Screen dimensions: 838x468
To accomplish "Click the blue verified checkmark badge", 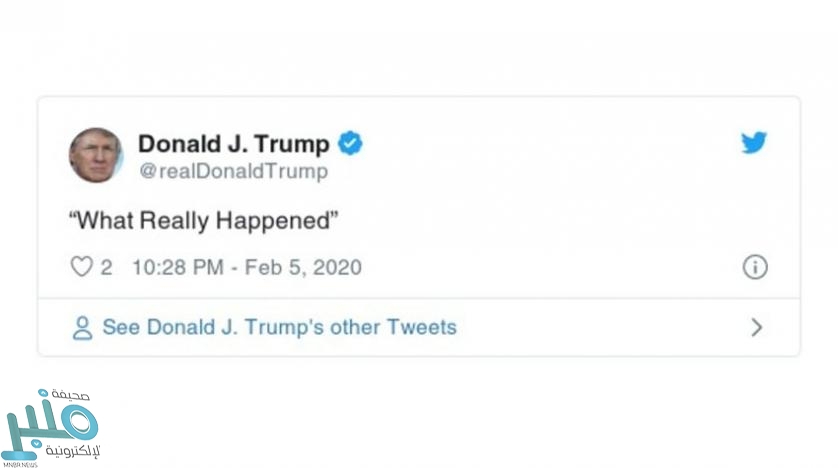I will [349, 144].
